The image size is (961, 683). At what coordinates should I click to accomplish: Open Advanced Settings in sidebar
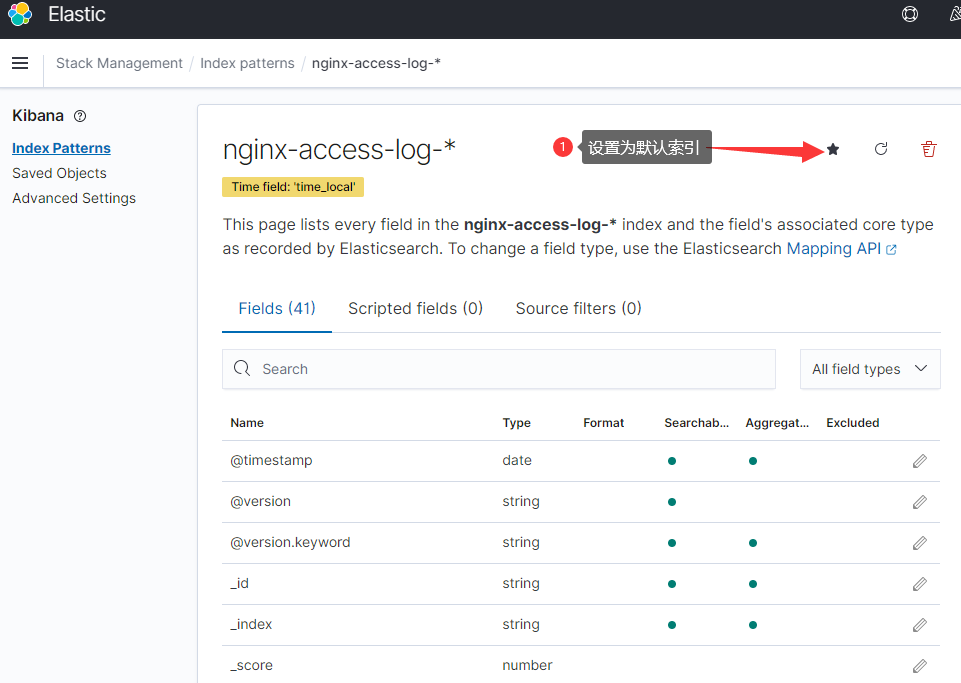click(x=74, y=198)
